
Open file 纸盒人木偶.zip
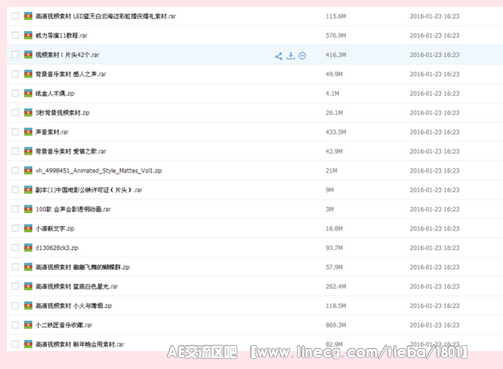click(55, 94)
